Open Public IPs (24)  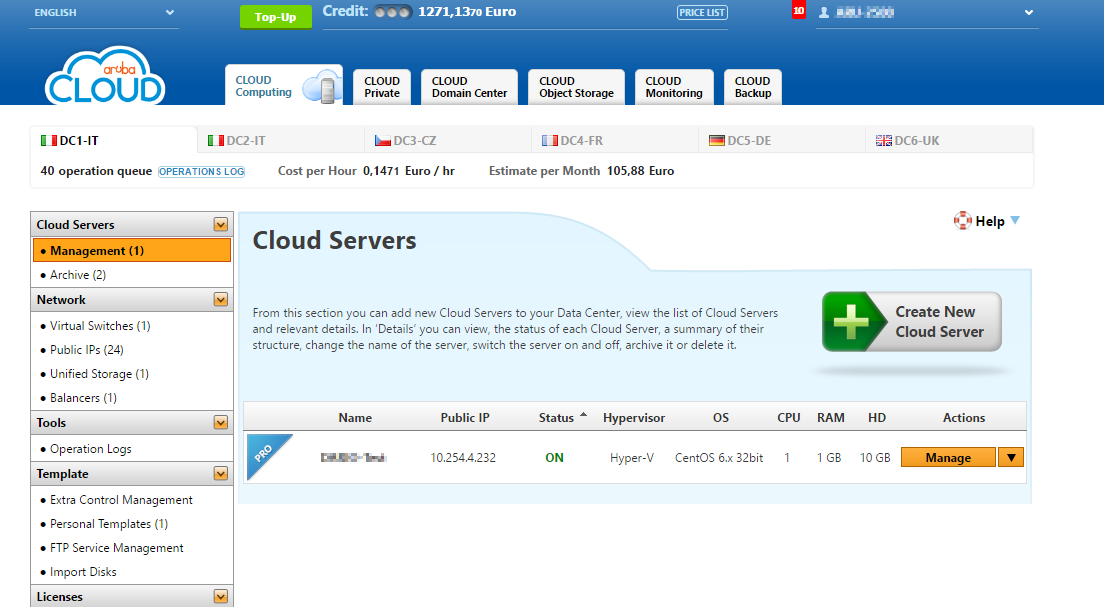tap(87, 350)
